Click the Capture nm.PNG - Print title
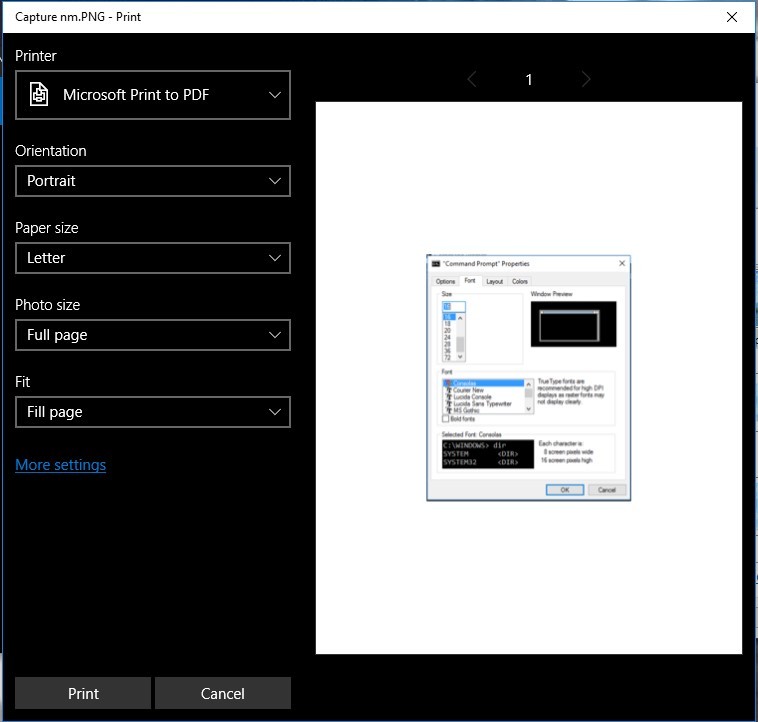758x722 pixels. point(78,17)
